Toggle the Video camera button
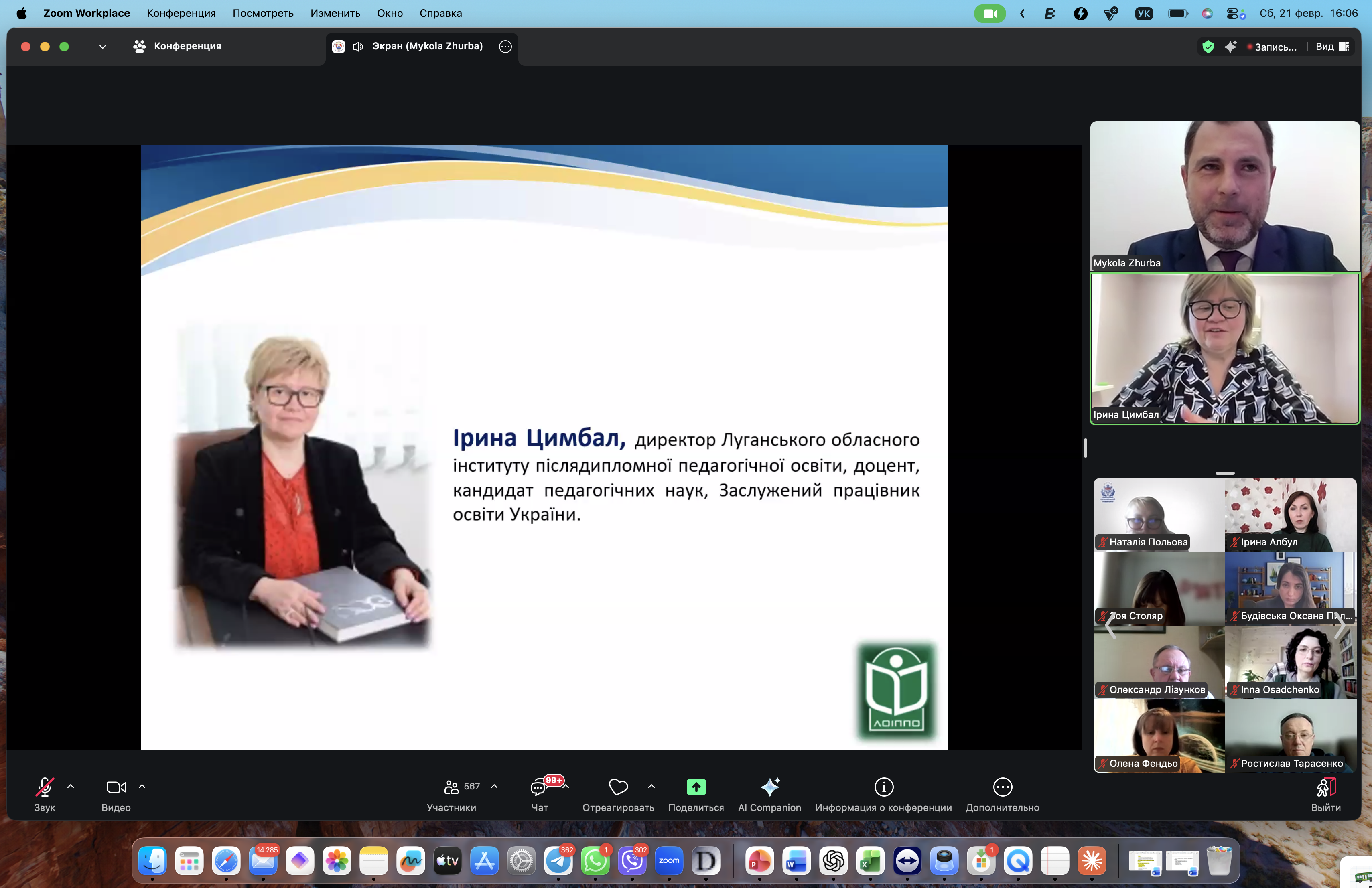The image size is (1372, 888). [x=116, y=787]
